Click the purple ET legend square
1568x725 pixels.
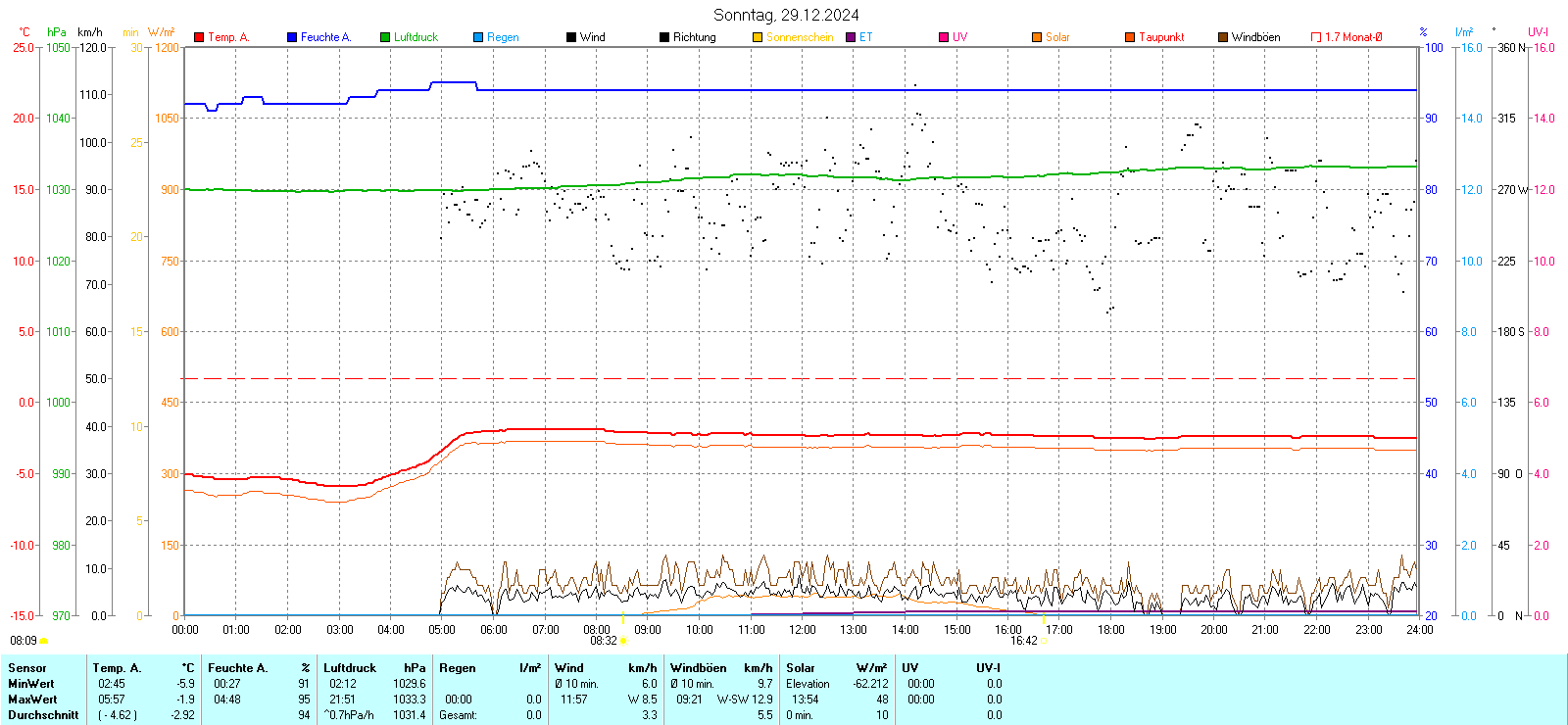(851, 37)
